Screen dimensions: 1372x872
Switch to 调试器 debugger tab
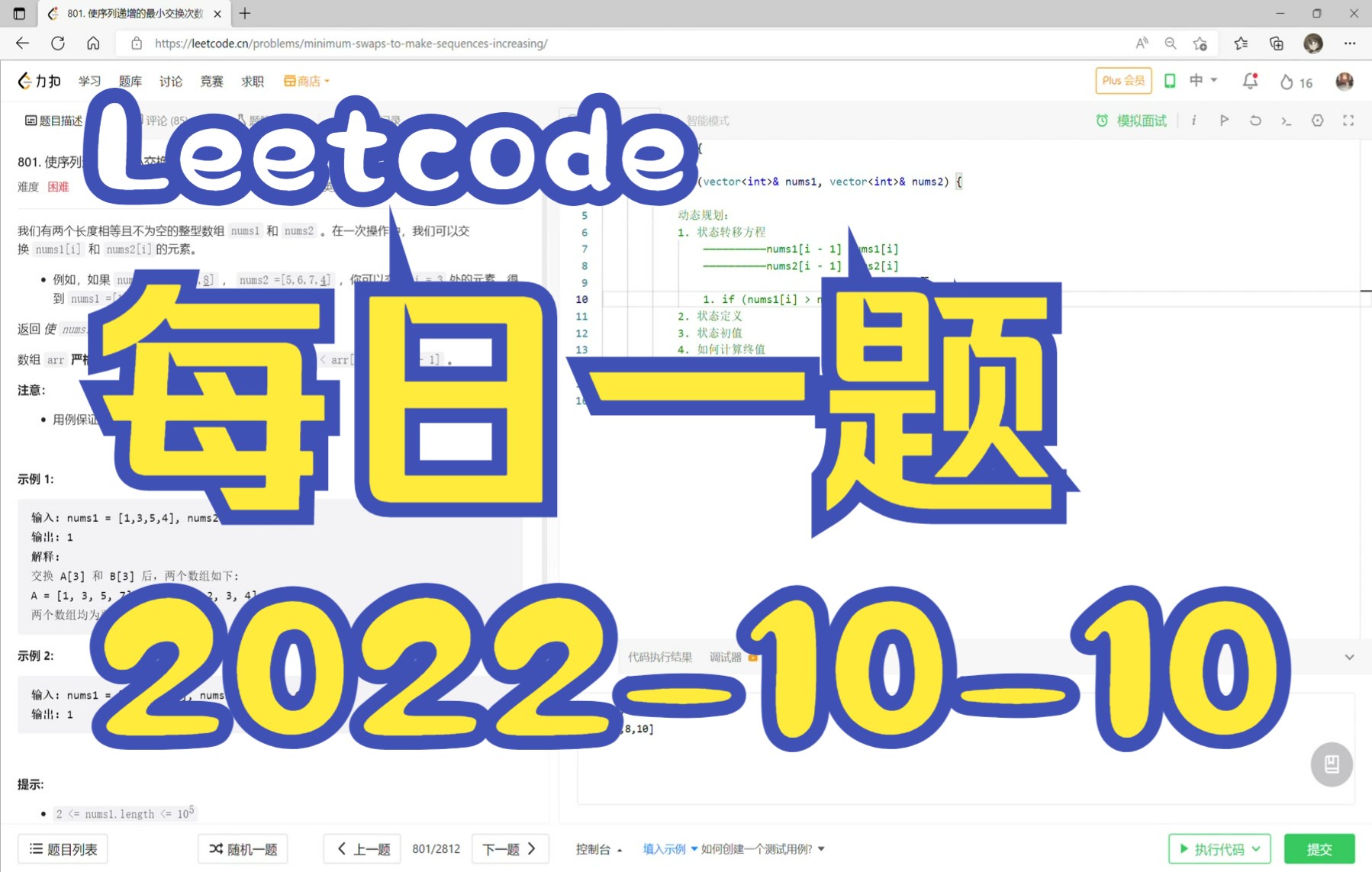point(726,657)
